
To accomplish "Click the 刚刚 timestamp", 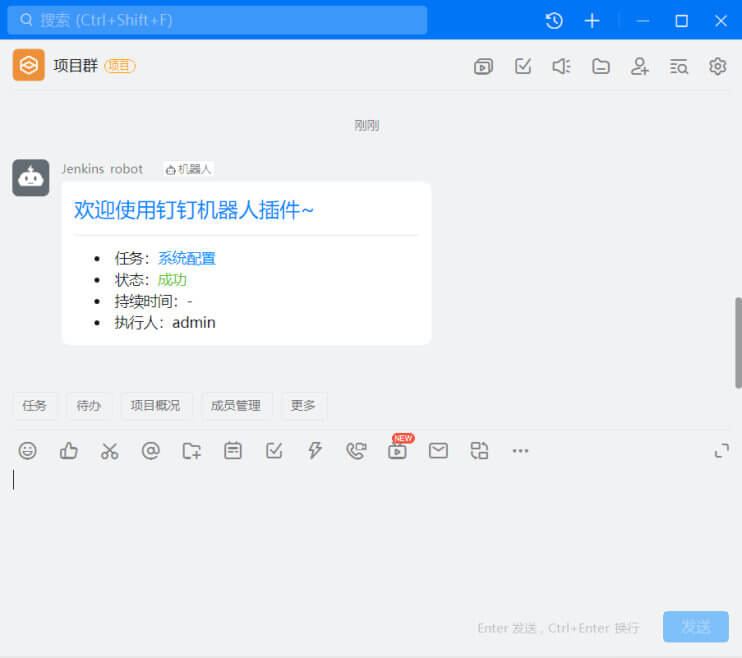I will [x=367, y=125].
